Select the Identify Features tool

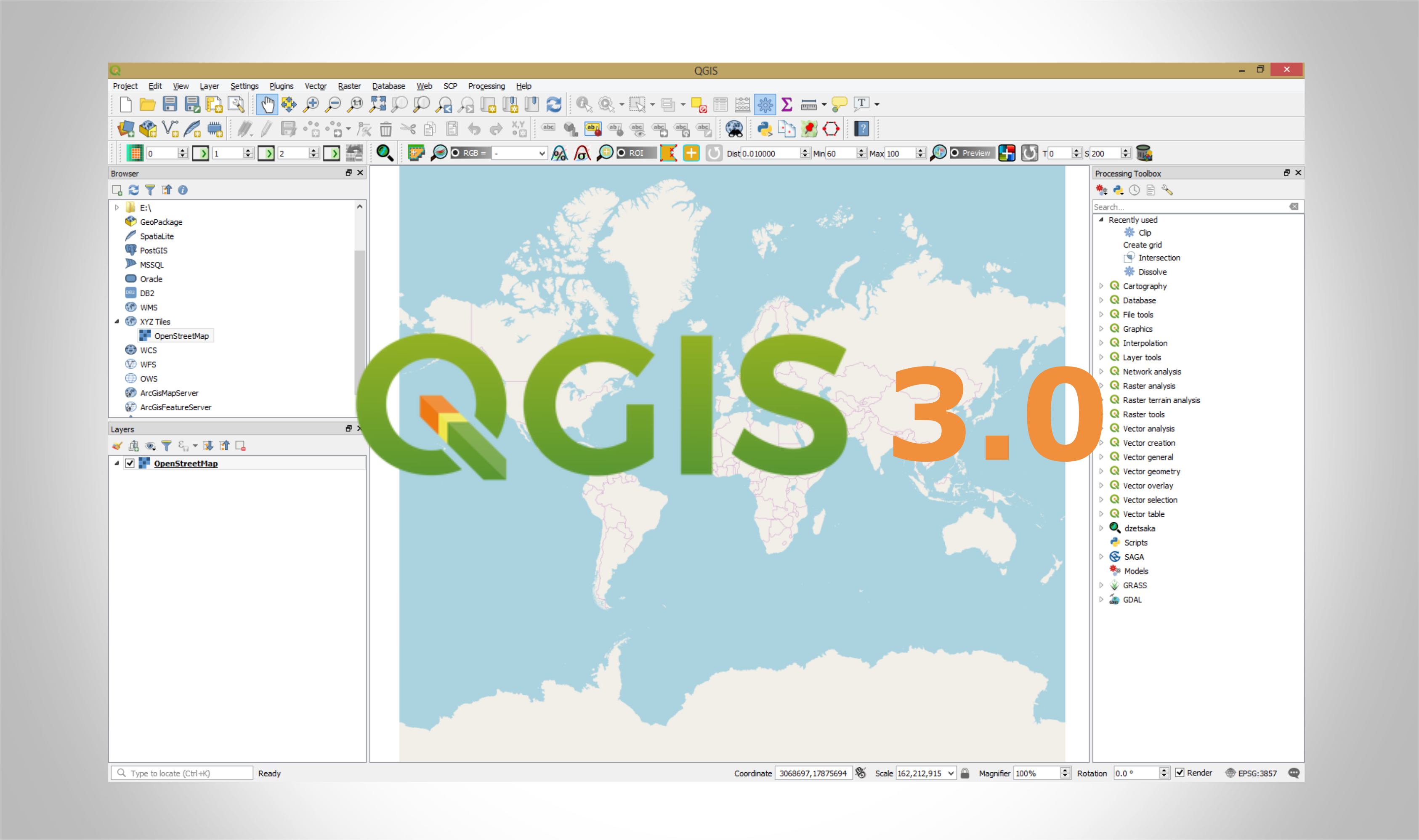tap(584, 104)
